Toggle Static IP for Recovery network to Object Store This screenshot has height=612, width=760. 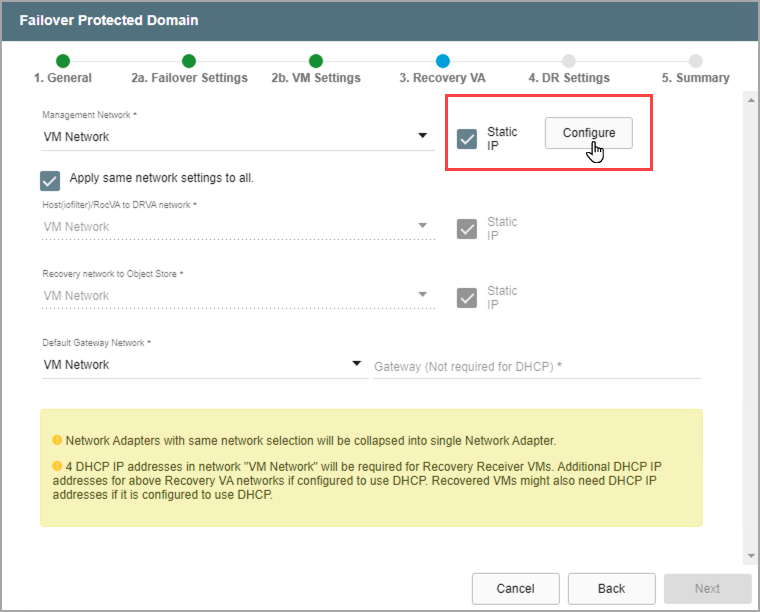click(467, 298)
